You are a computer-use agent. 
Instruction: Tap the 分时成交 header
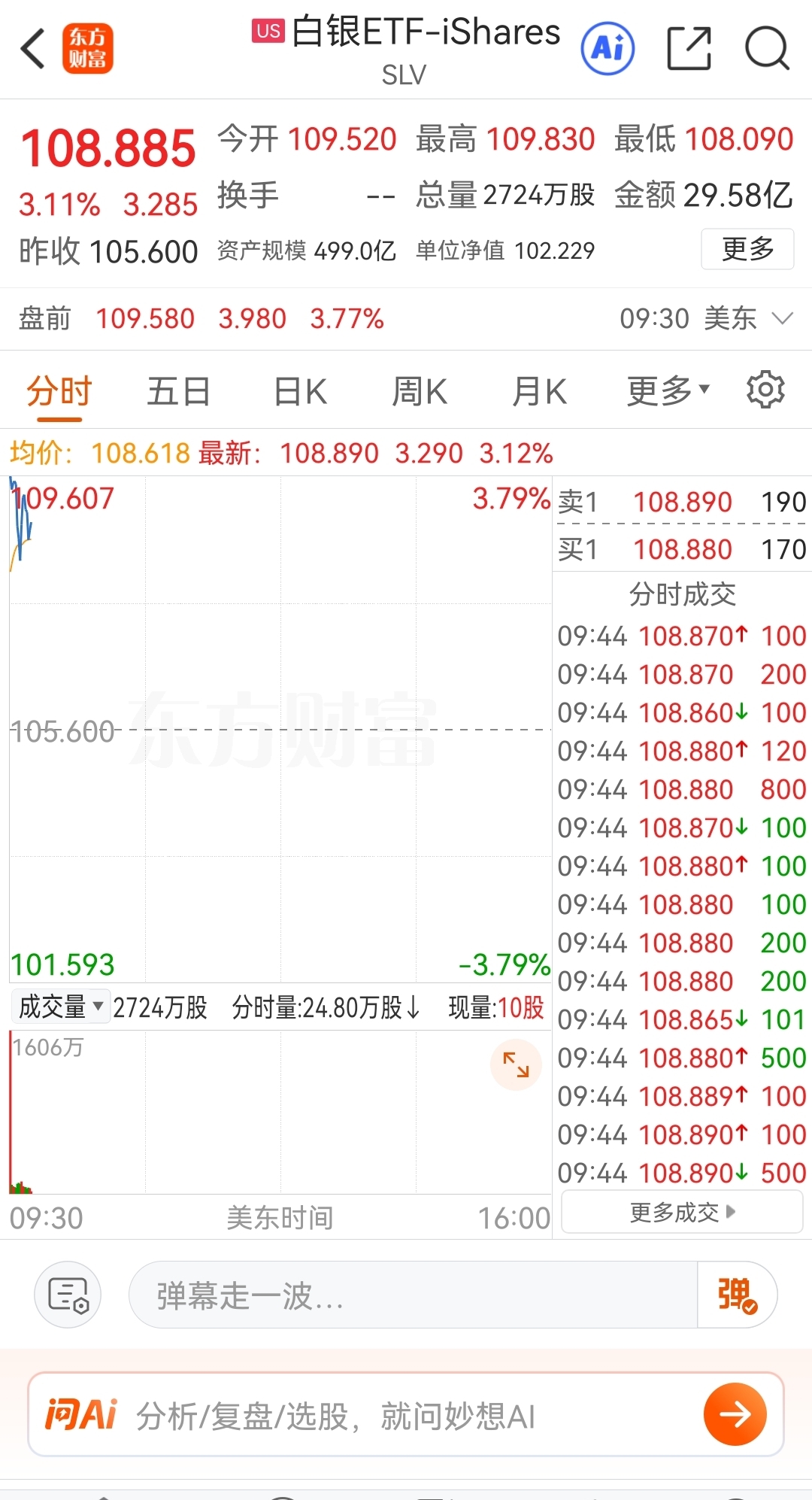tap(682, 594)
